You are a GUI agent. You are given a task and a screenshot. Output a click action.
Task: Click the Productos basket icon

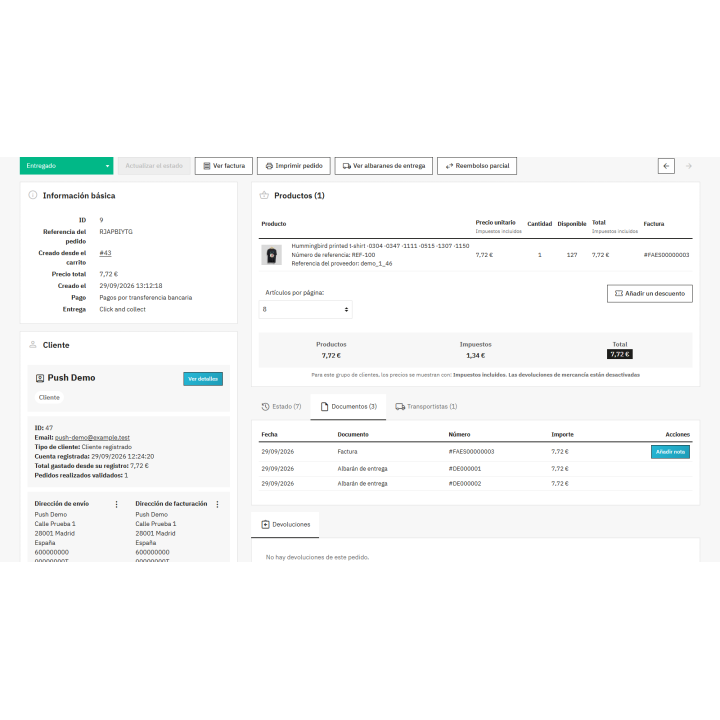264,195
